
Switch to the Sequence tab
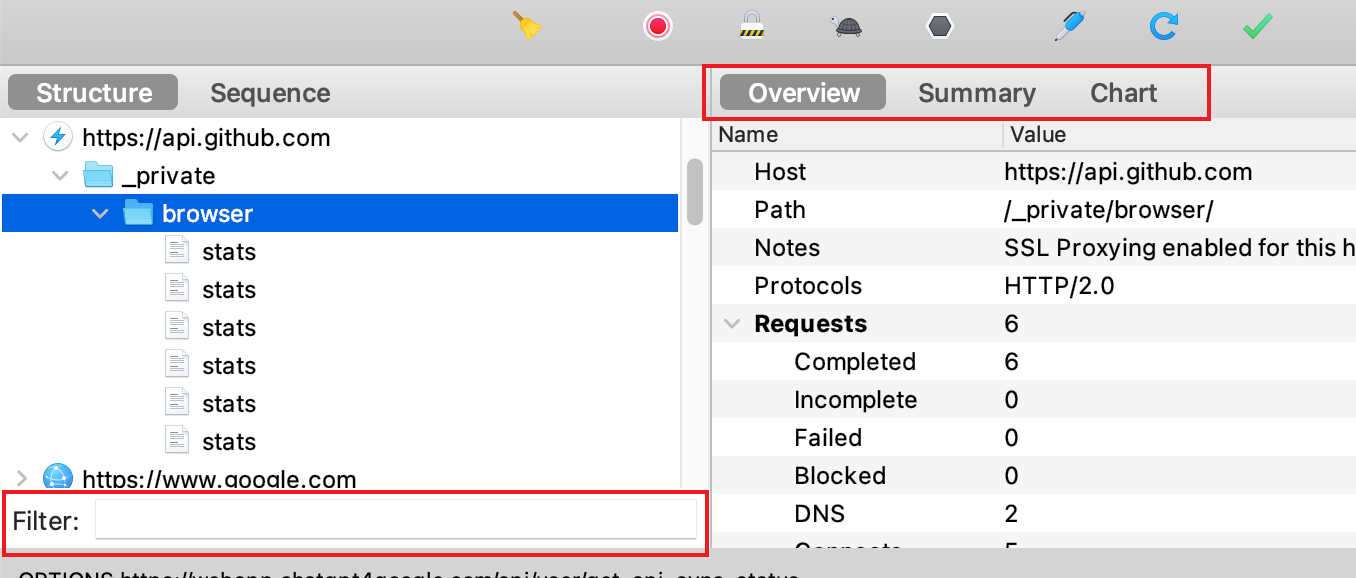(270, 93)
